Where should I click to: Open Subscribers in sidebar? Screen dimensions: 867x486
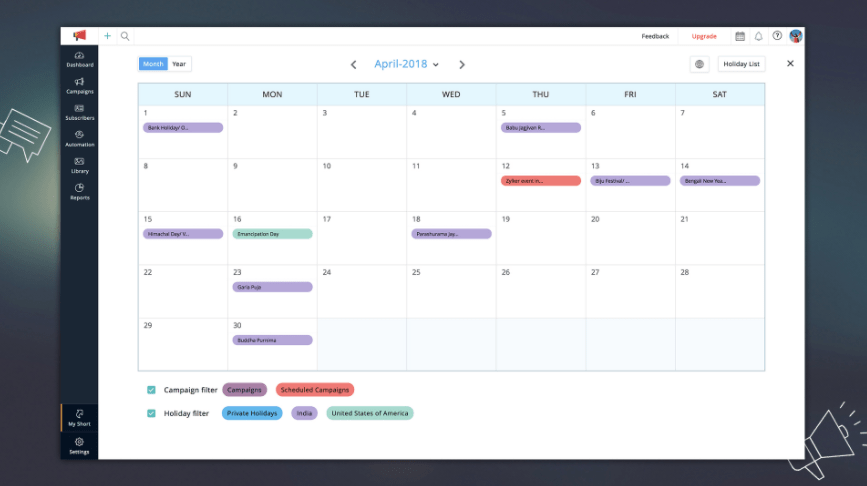(80, 112)
